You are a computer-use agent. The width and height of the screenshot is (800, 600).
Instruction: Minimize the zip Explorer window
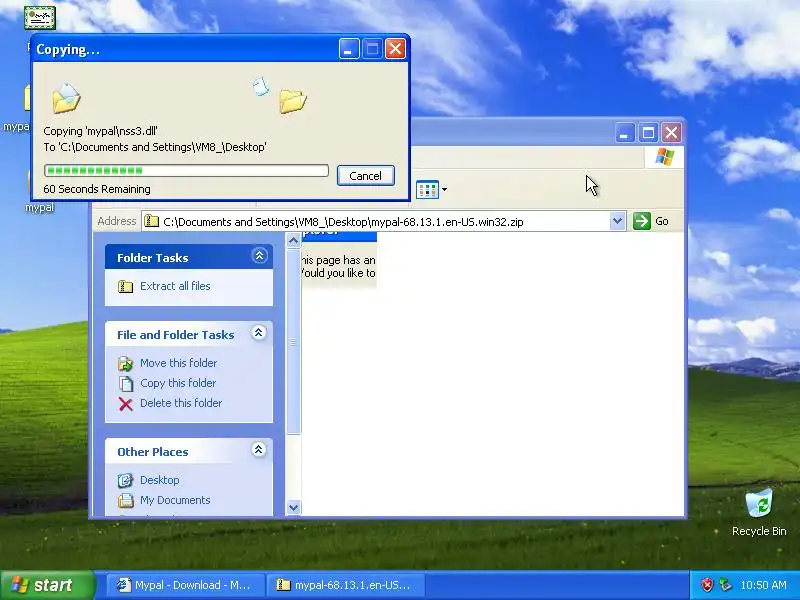pyautogui.click(x=625, y=133)
